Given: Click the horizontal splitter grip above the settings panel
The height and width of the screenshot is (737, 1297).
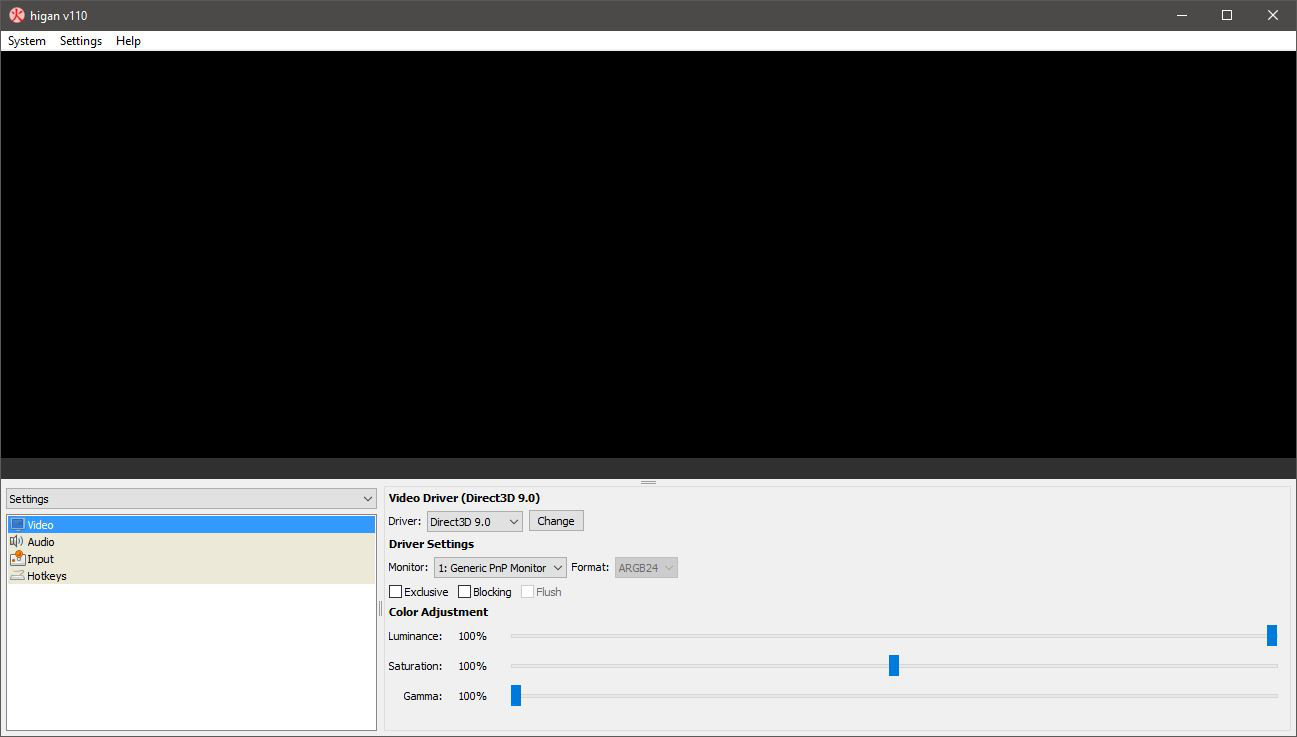Looking at the screenshot, I should 648,482.
